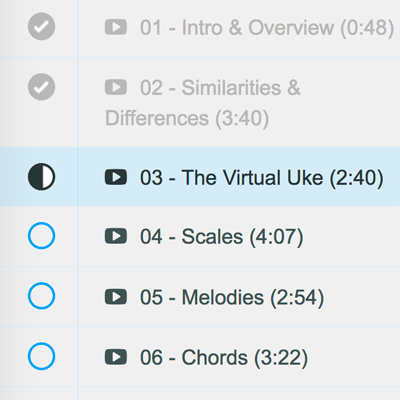Click the half-filled progress circle for lesson 03
The height and width of the screenshot is (400, 400).
[x=41, y=177]
